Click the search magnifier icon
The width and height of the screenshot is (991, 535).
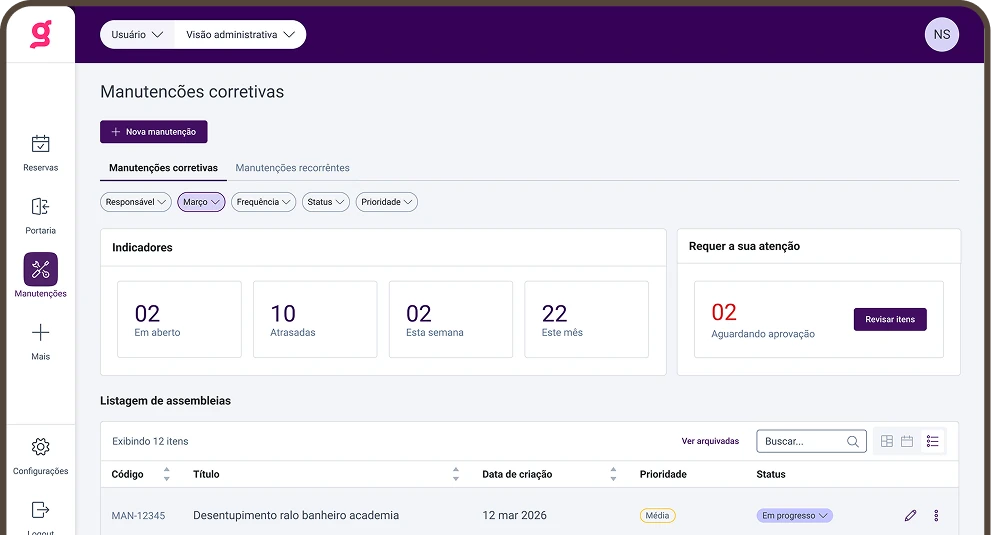point(853,441)
